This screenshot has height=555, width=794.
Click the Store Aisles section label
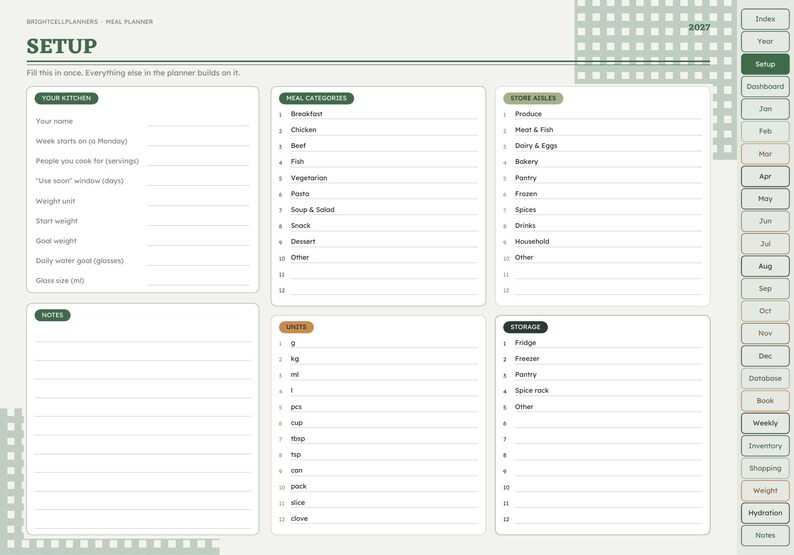tap(533, 98)
